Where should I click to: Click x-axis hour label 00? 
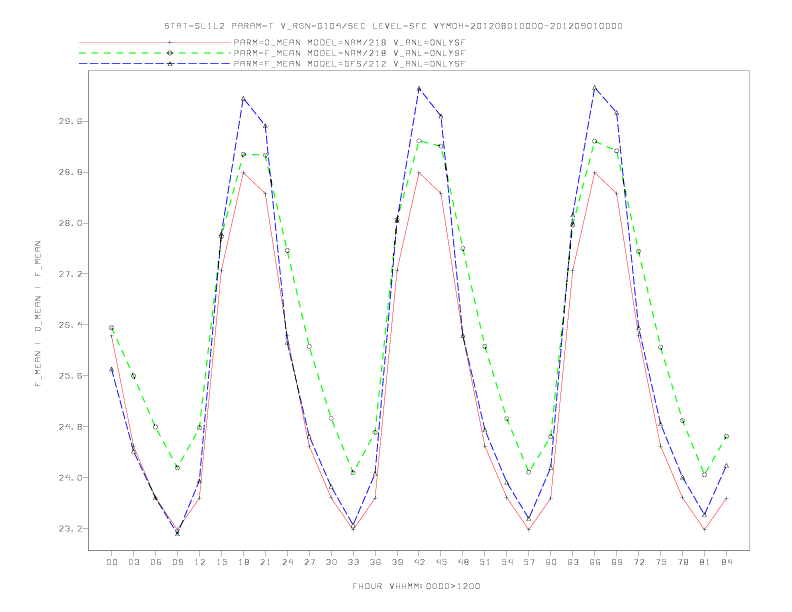pos(112,562)
